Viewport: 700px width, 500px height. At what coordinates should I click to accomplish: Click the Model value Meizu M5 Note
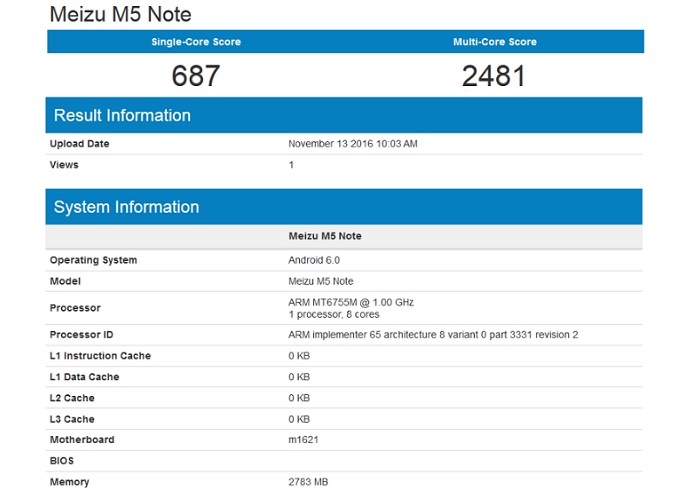(x=321, y=281)
